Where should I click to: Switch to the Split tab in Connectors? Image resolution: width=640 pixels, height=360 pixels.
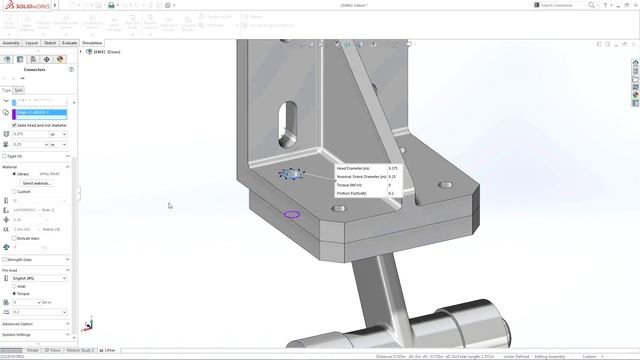coord(19,90)
